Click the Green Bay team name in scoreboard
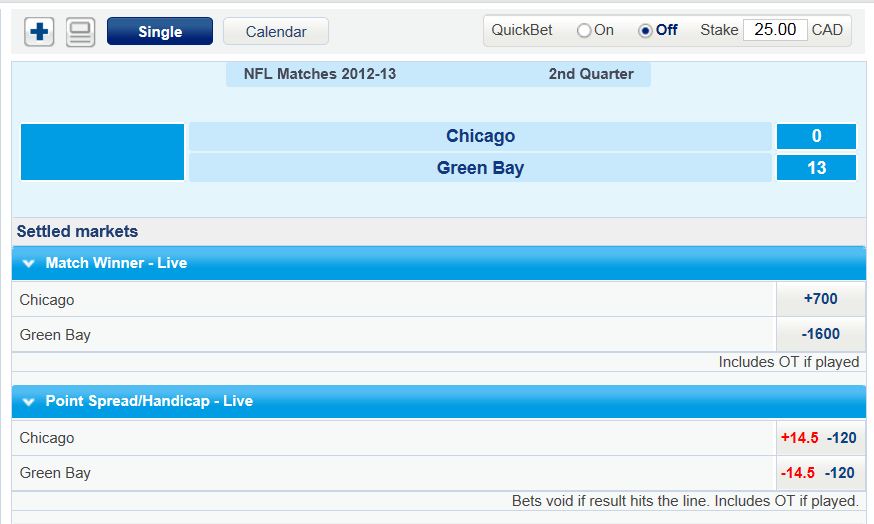Viewport: 874px width, 524px height. pos(480,168)
